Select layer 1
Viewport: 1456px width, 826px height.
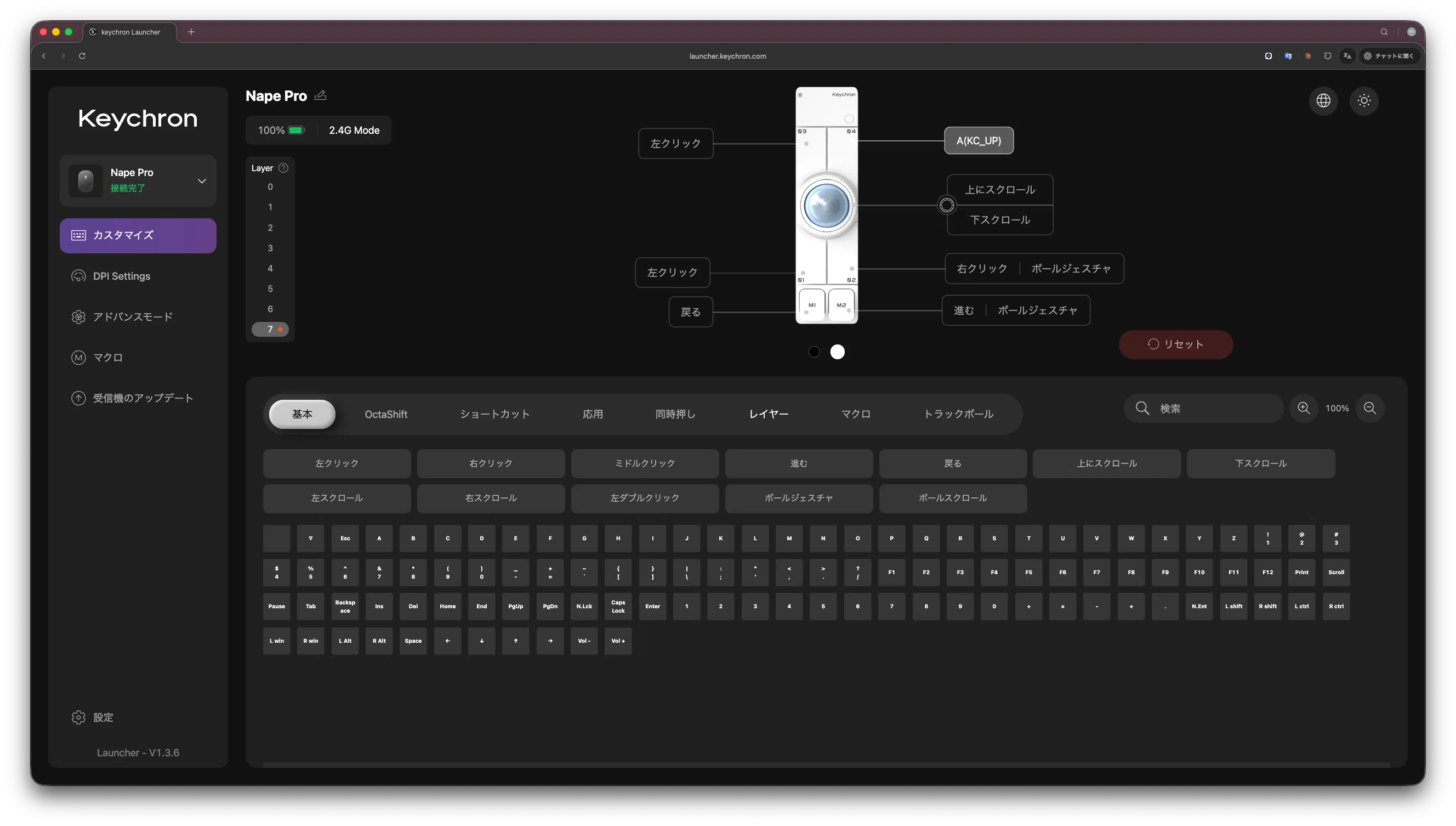(x=270, y=207)
